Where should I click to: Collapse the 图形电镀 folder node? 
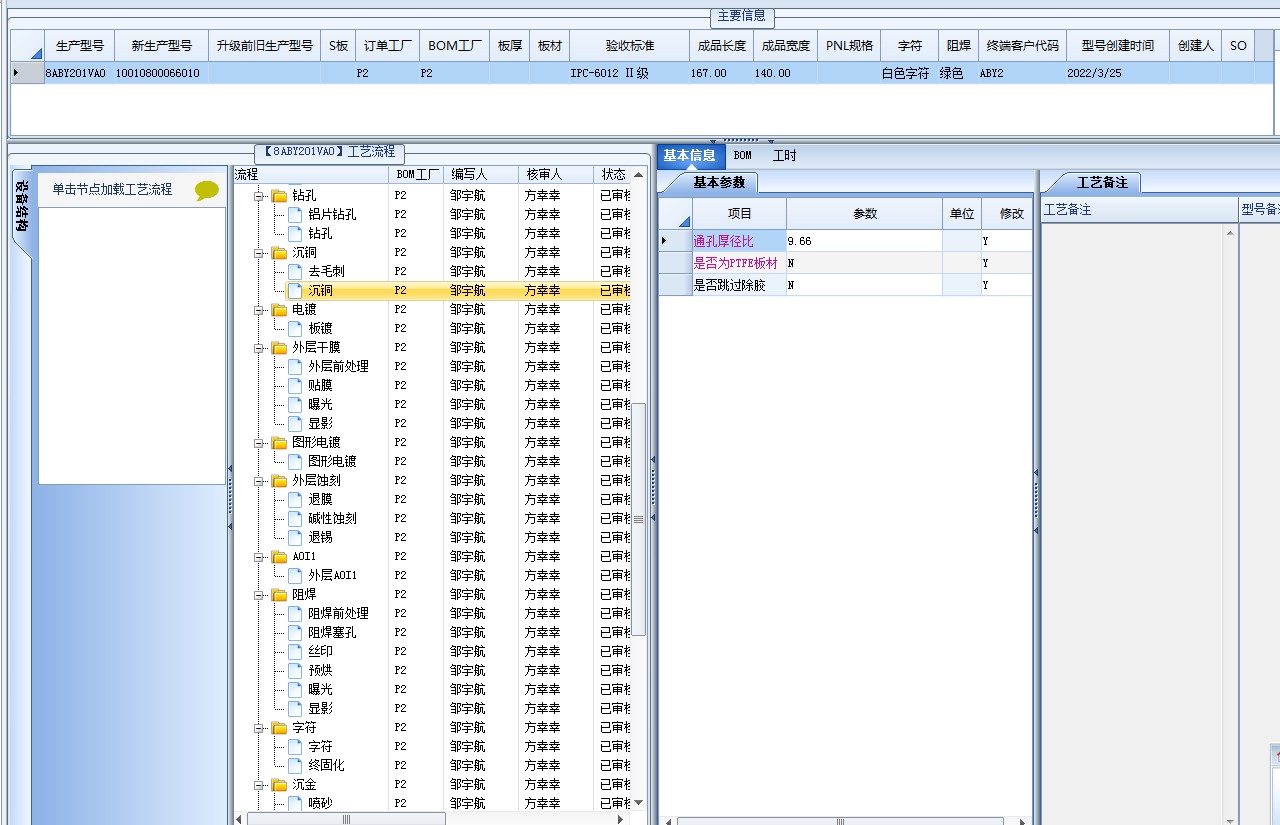[259, 443]
